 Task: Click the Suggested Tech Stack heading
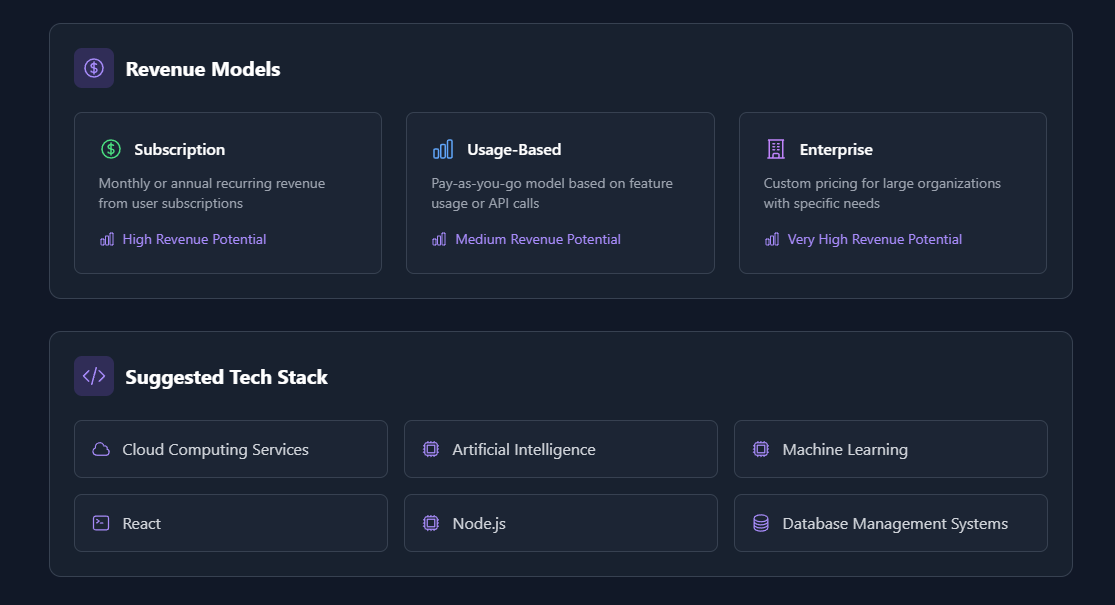pos(226,377)
